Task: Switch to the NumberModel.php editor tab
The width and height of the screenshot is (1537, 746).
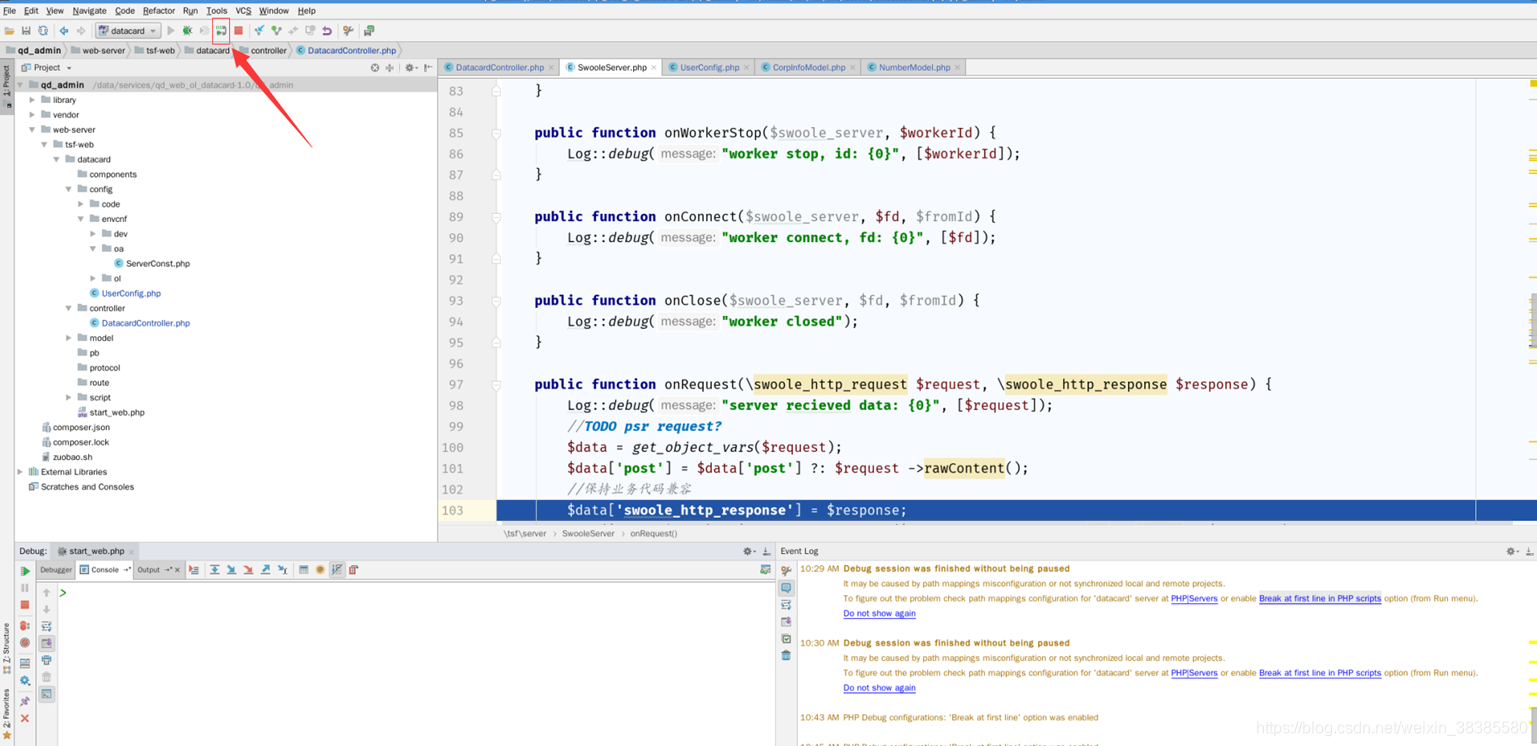Action: (914, 68)
